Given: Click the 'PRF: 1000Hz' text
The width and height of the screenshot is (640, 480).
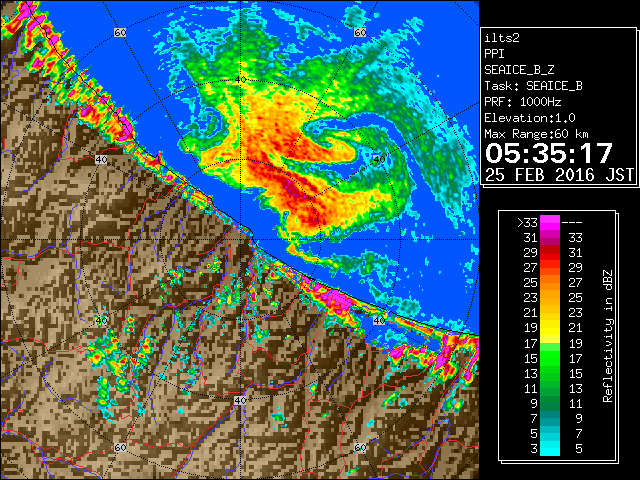Looking at the screenshot, I should [x=523, y=102].
